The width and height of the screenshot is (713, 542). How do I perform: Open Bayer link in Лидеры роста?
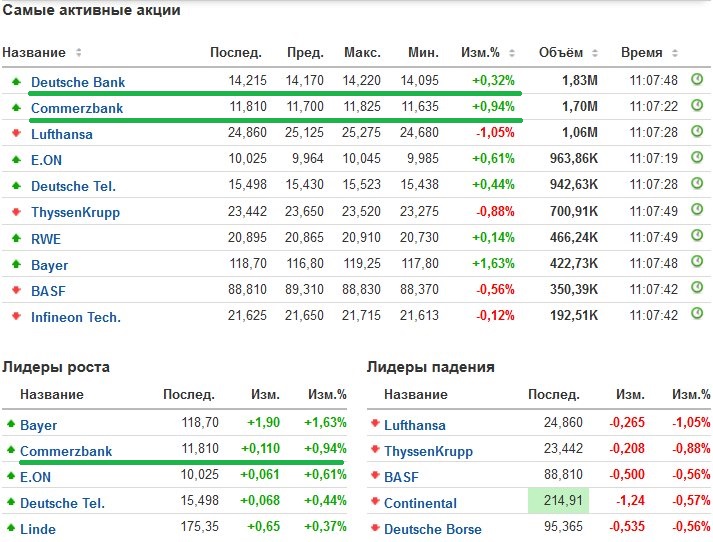pyautogui.click(x=39, y=425)
